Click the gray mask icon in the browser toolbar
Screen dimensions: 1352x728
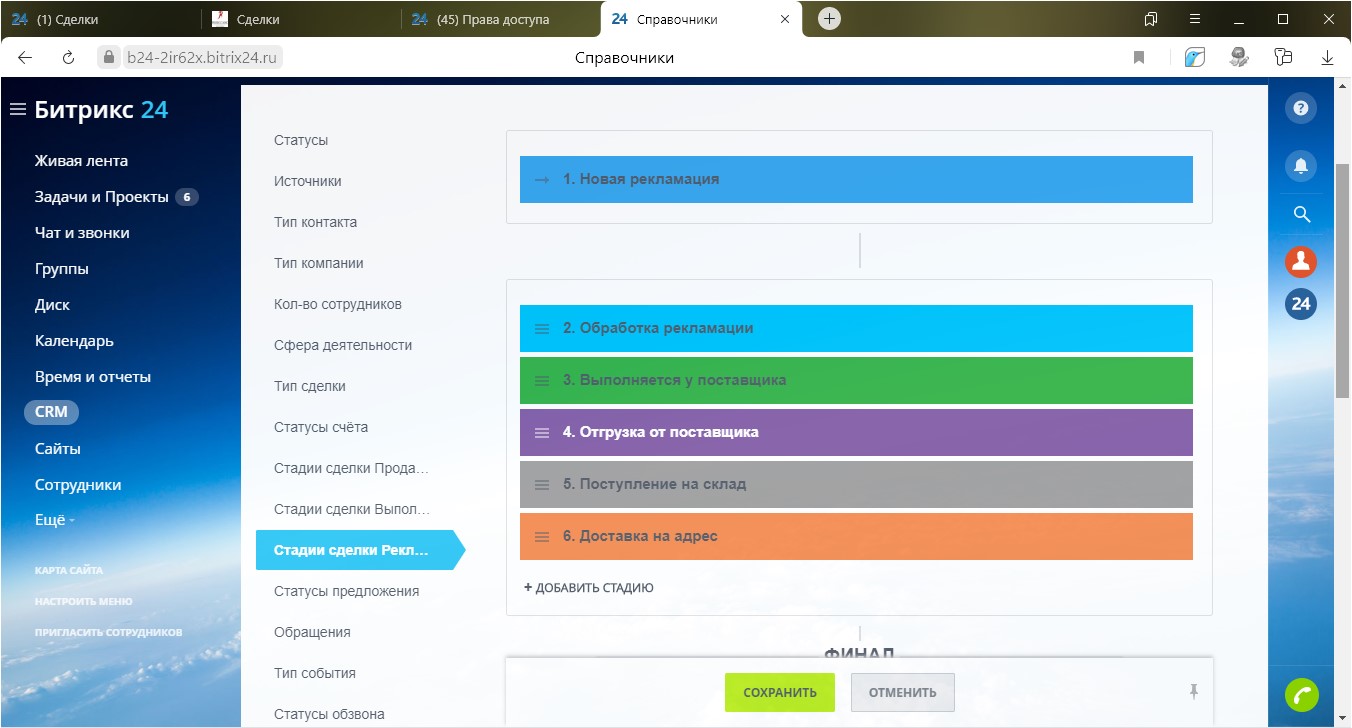click(1240, 58)
